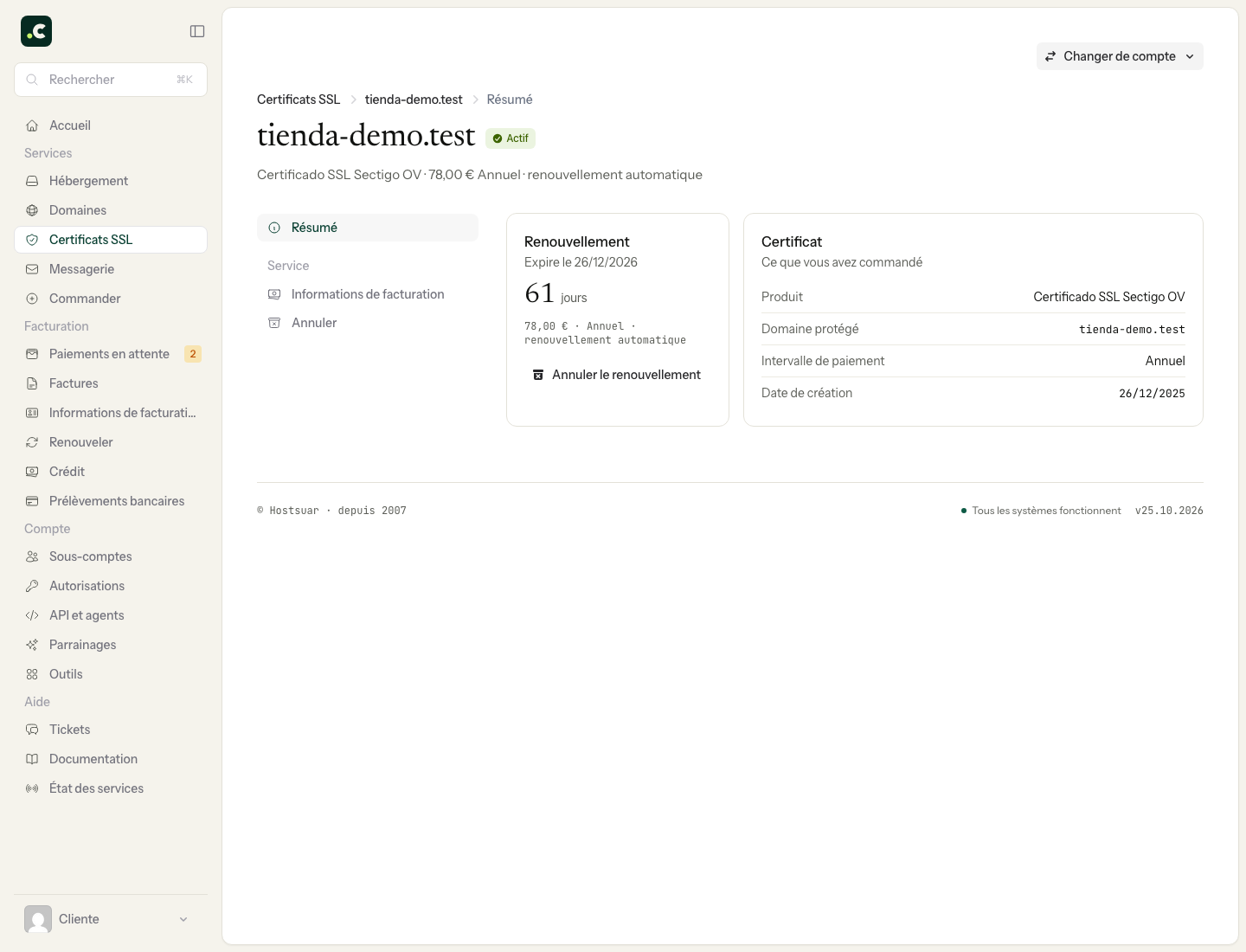Screen dimensions: 1246x952
Task: Click the Hostsuar logo icon
Action: (36, 31)
